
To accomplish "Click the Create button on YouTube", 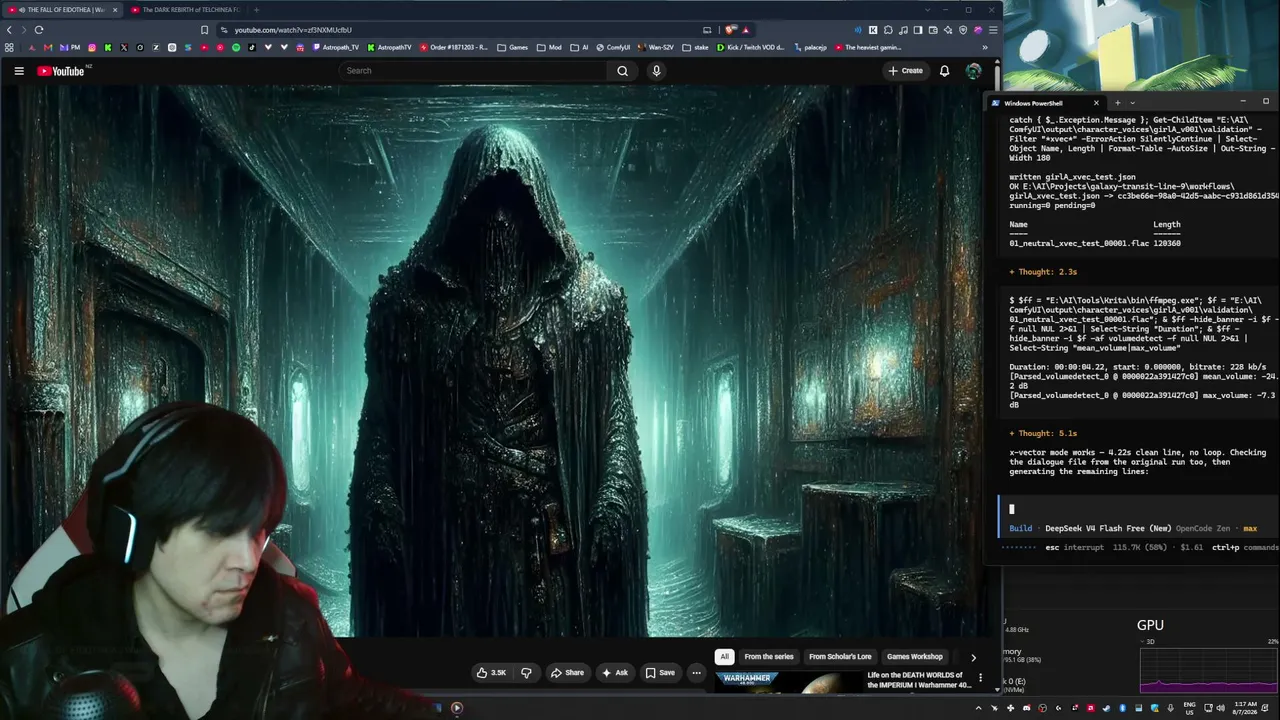I will (905, 71).
